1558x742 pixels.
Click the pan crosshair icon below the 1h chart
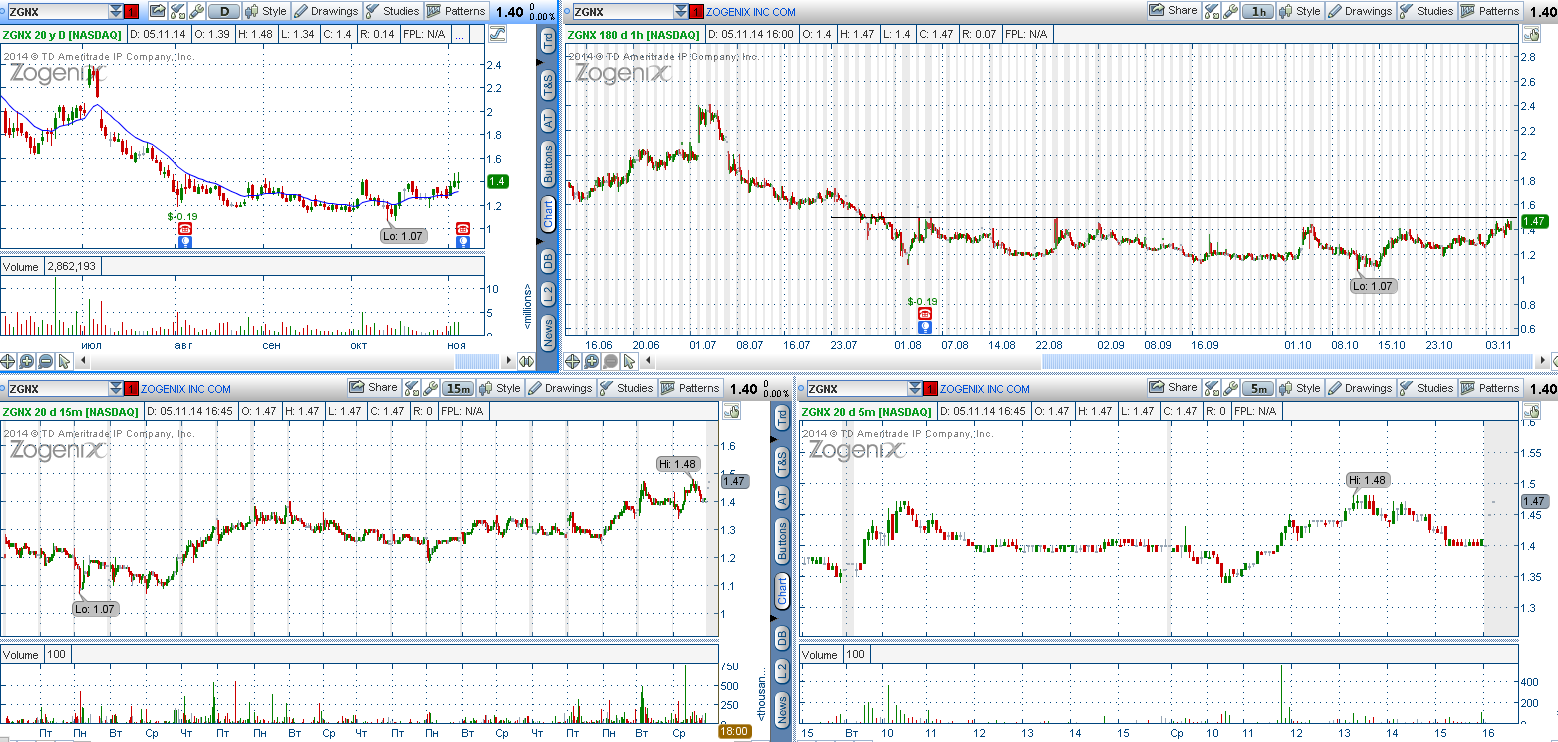coord(573,361)
